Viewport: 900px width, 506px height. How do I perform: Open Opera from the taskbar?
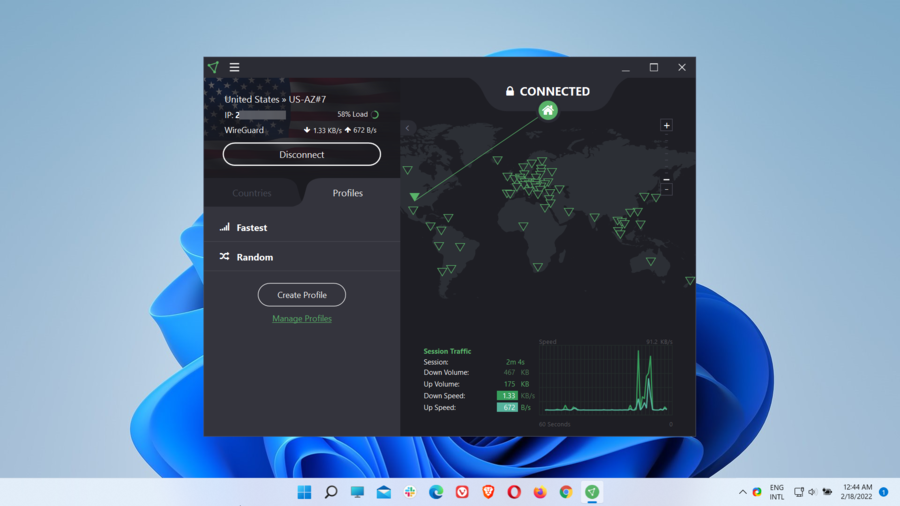(514, 492)
